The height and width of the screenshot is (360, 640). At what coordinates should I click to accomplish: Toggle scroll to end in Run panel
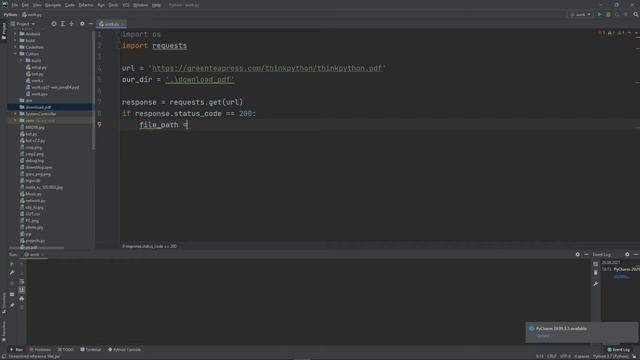[x=22, y=290]
